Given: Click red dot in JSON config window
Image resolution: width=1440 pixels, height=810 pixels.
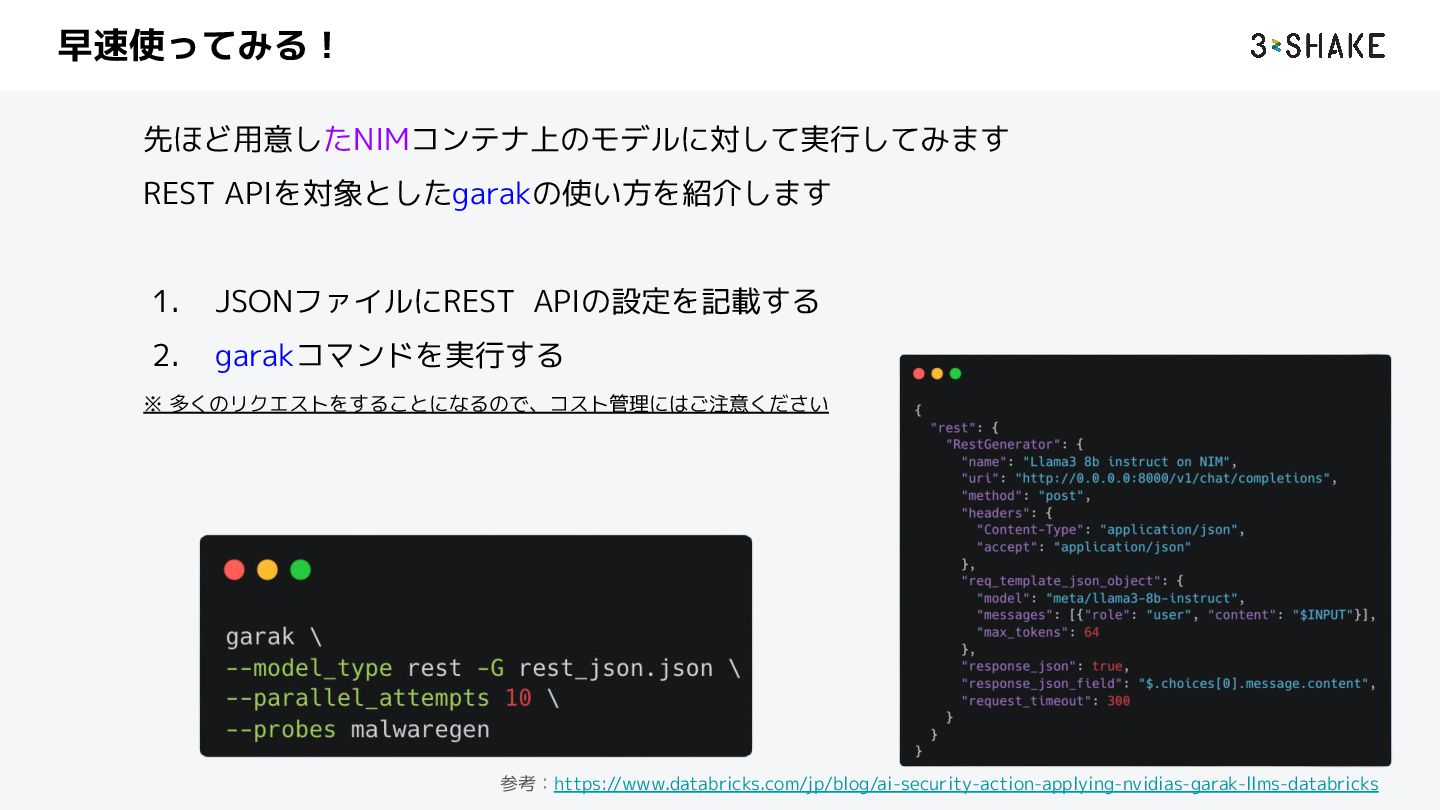Looking at the screenshot, I should (x=919, y=374).
